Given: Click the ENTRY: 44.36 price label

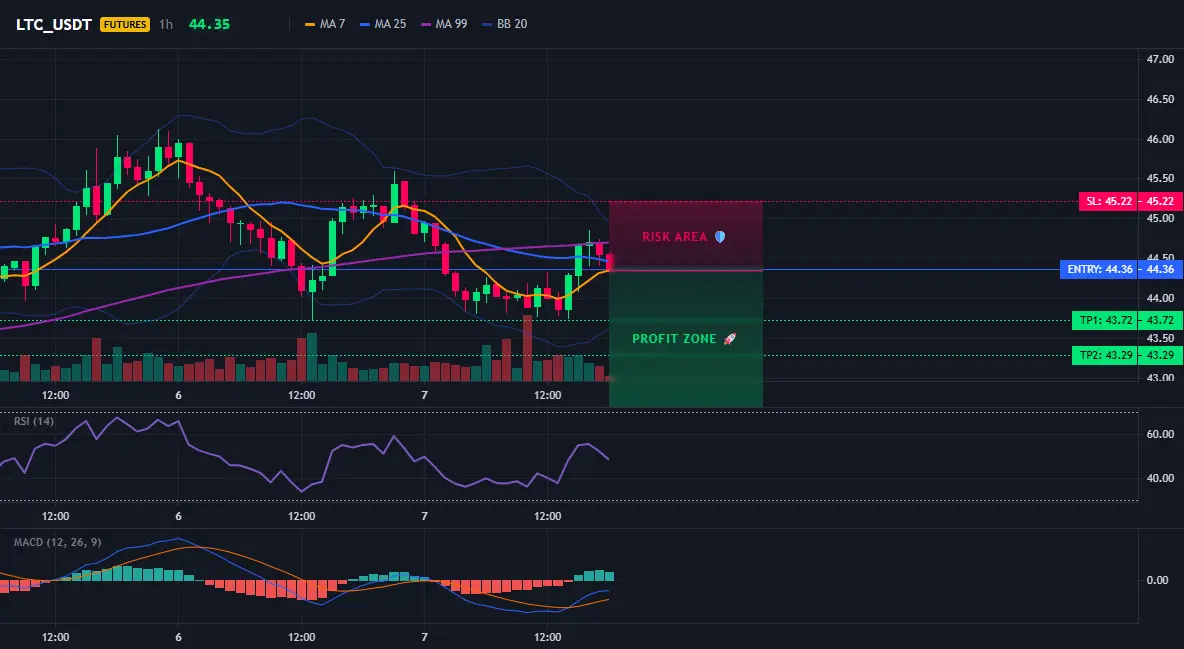Looking at the screenshot, I should 1099,269.
